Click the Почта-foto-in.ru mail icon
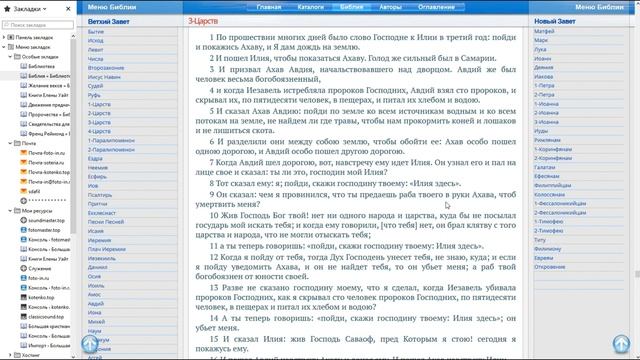Screen dimensions: 640x360 pyautogui.click(x=24, y=153)
